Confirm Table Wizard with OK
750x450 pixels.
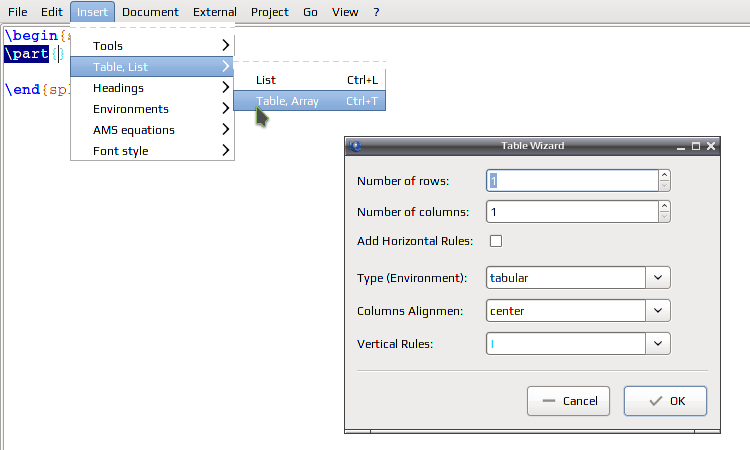pyautogui.click(x=665, y=401)
